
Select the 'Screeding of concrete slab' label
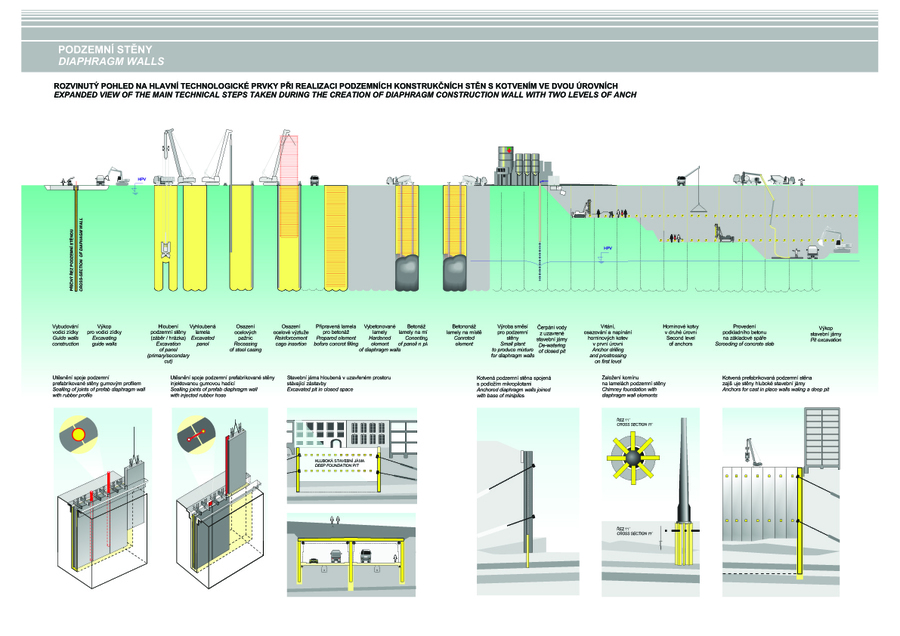(745, 344)
